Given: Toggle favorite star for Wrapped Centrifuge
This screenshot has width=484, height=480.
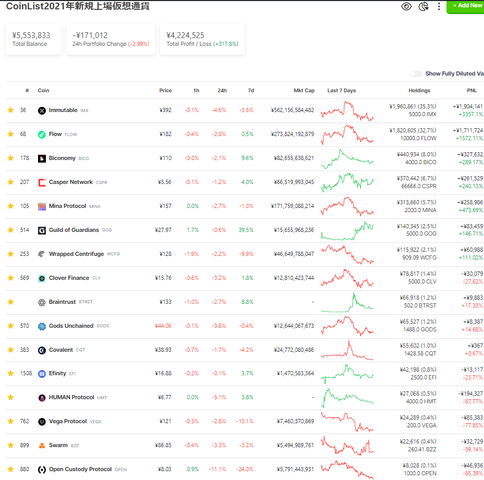Looking at the screenshot, I should [11, 254].
